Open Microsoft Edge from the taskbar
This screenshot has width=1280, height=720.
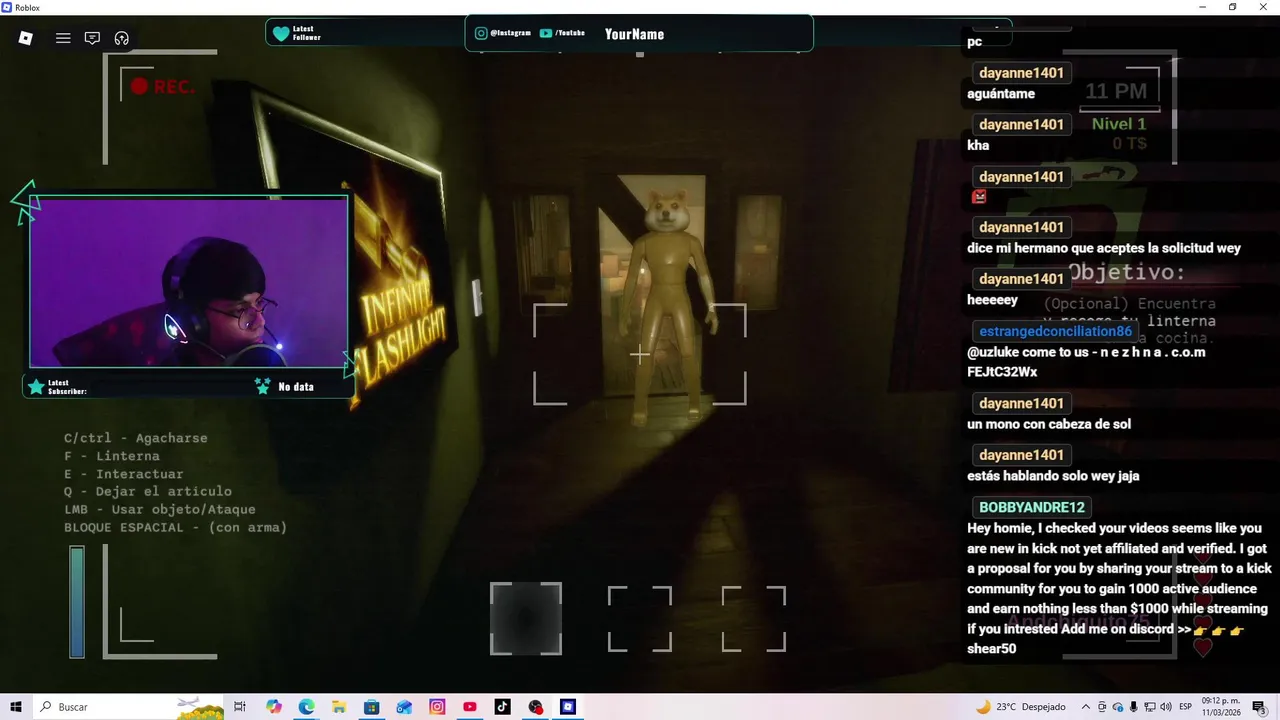tap(306, 707)
